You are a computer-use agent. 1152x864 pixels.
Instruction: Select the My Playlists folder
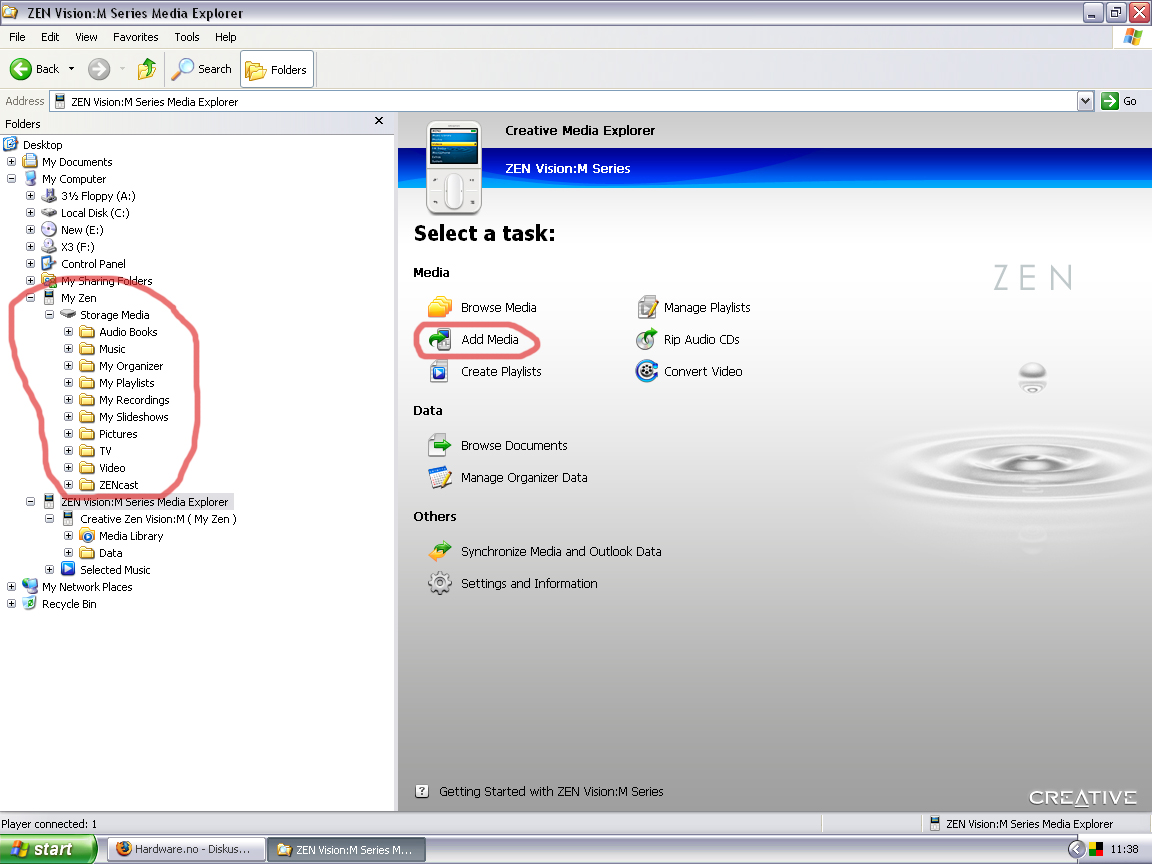point(126,383)
